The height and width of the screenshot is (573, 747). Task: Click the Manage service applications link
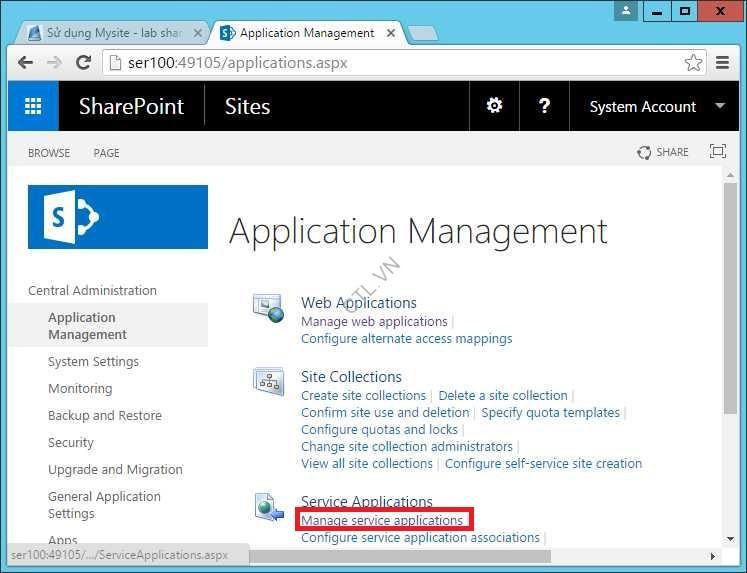point(382,520)
